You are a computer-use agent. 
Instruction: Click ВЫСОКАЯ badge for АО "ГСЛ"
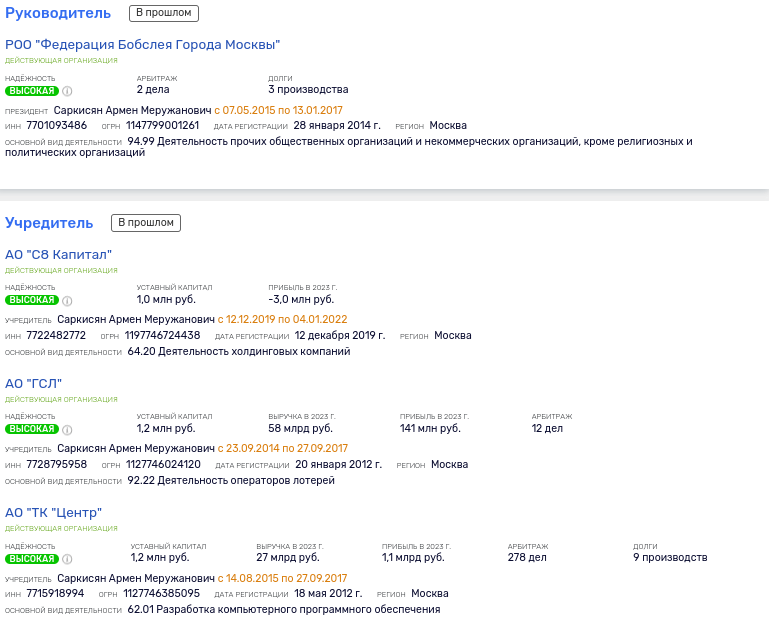tap(32, 429)
